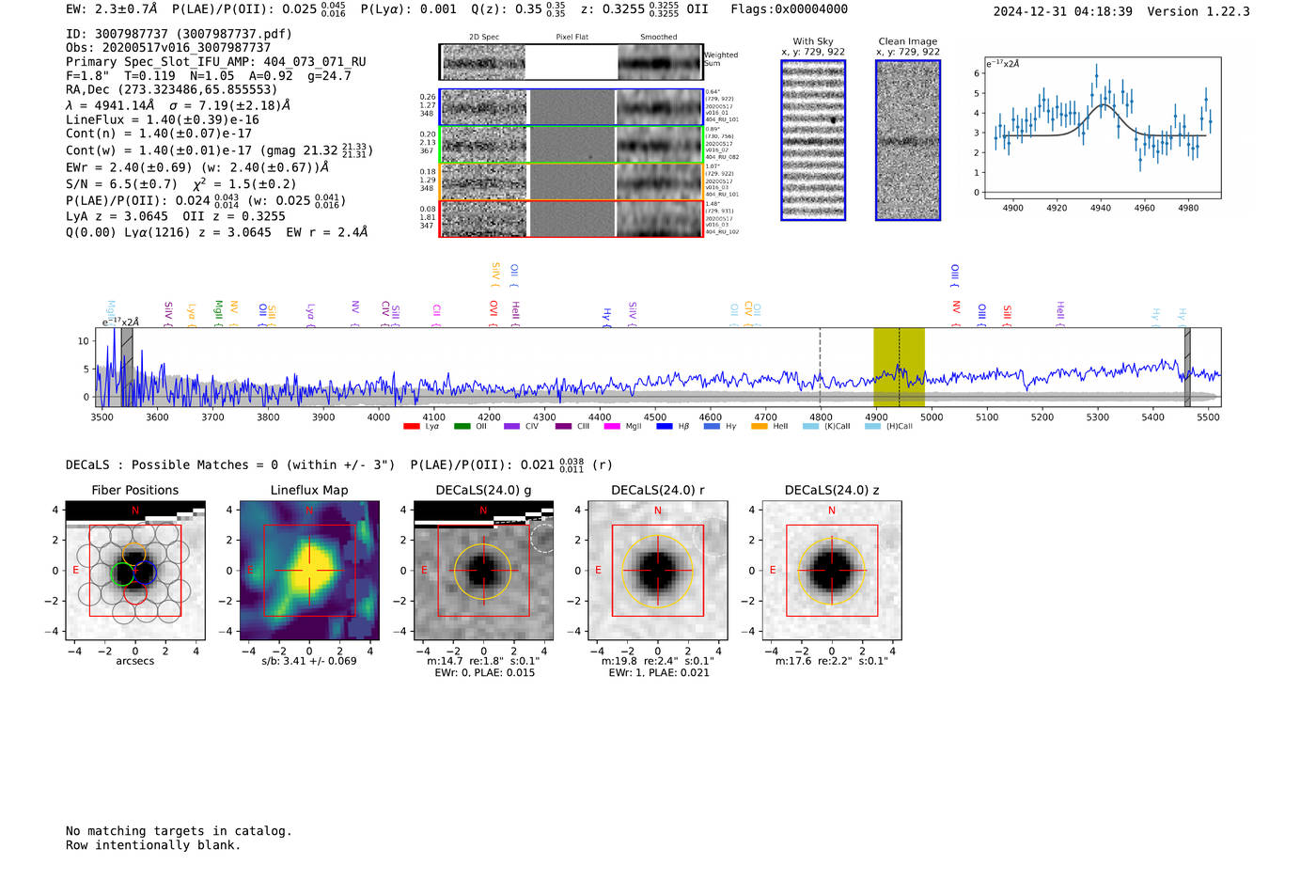Click the ID: 3007987737 line
Screen dimensions: 1316x896
[179, 34]
